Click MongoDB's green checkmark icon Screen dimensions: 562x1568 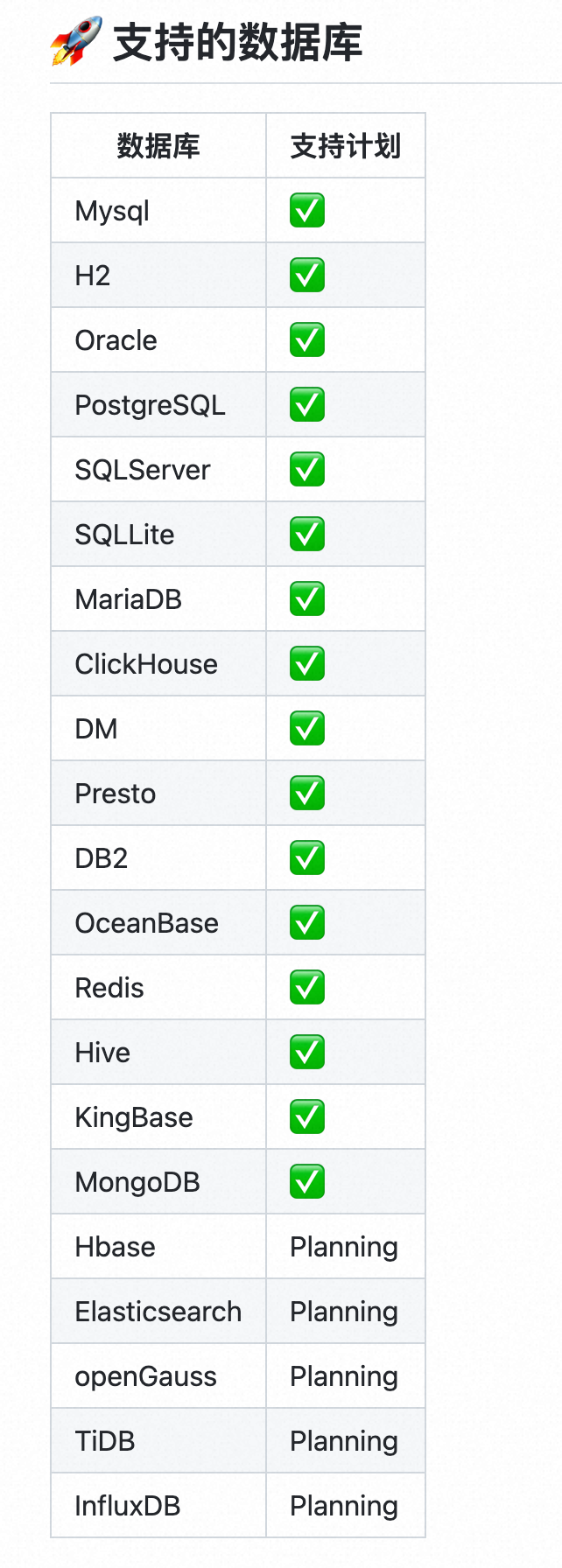307,1181
